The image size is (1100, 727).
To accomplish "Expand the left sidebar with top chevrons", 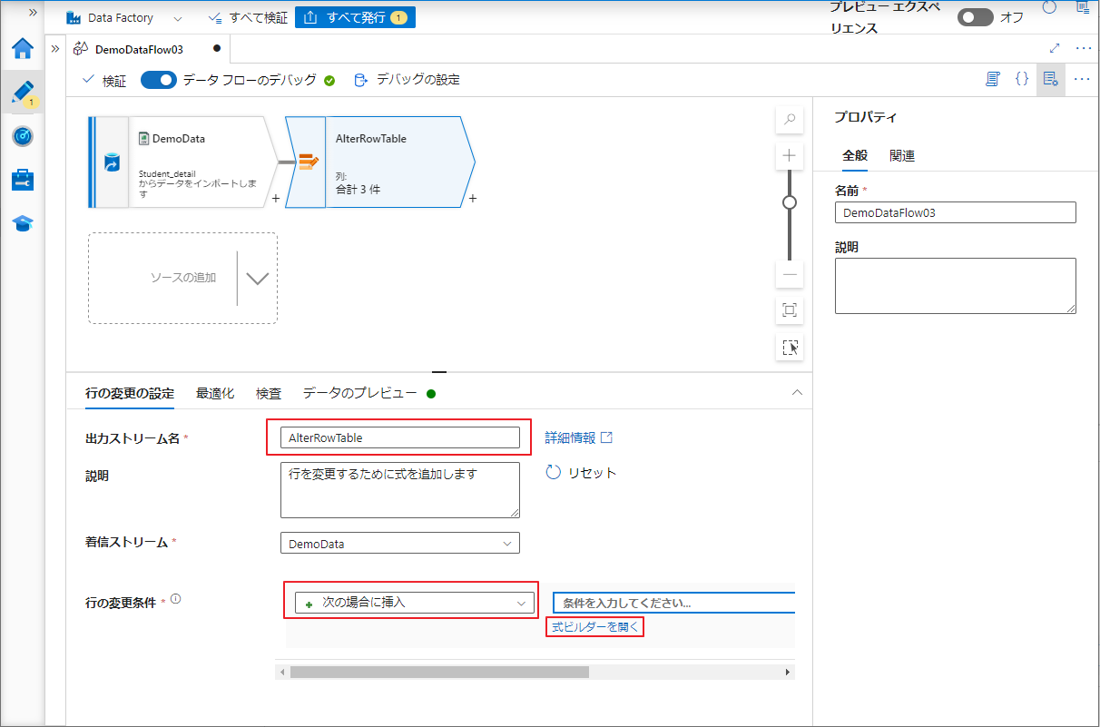I will (x=32, y=13).
